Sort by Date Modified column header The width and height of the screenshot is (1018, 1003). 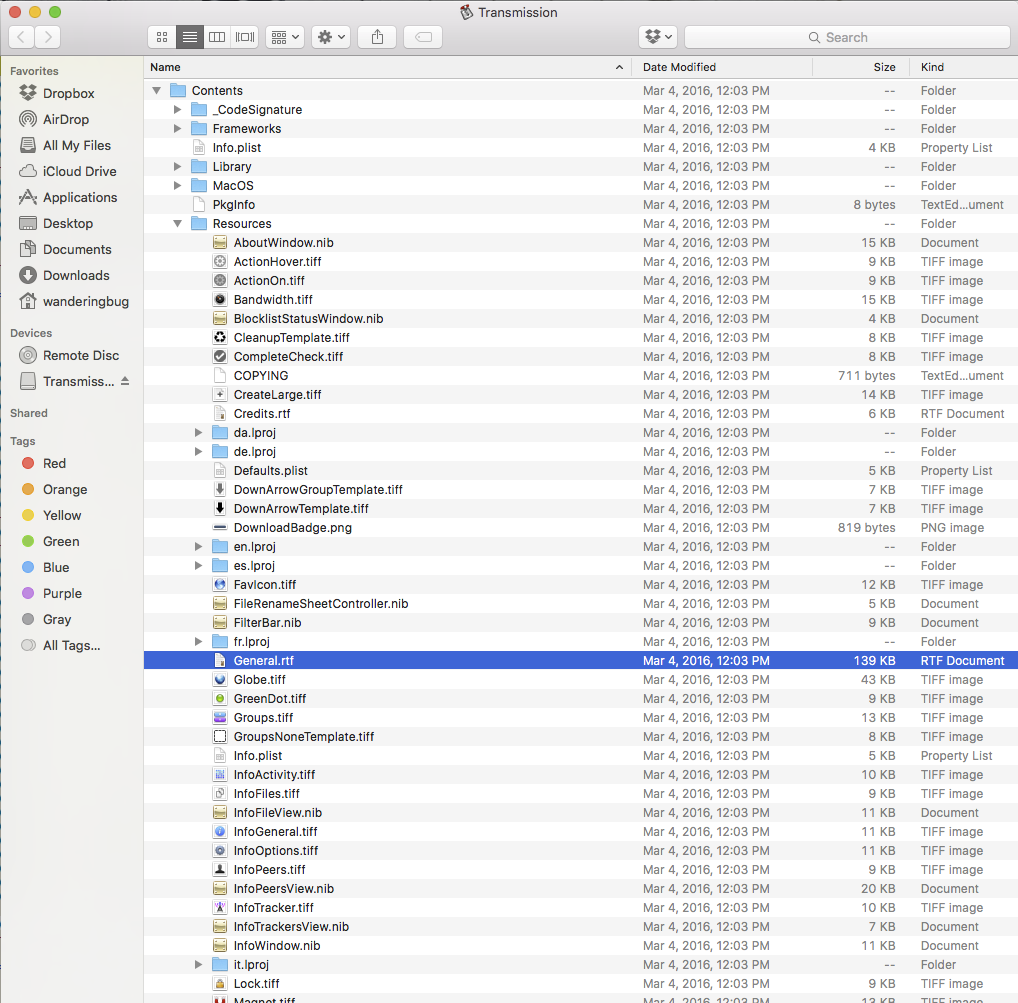[x=722, y=67]
